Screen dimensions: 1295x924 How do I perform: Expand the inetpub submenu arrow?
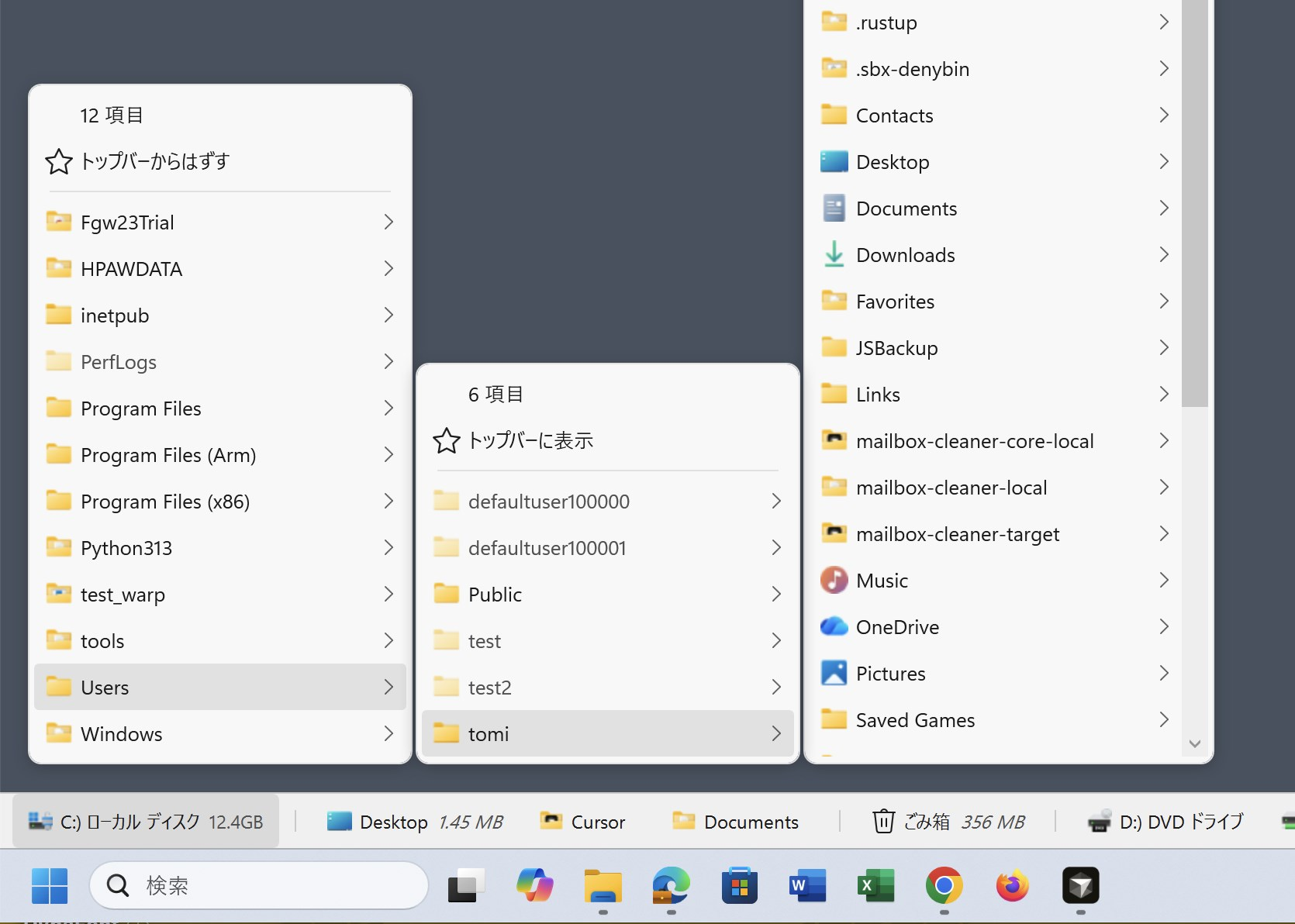(388, 315)
